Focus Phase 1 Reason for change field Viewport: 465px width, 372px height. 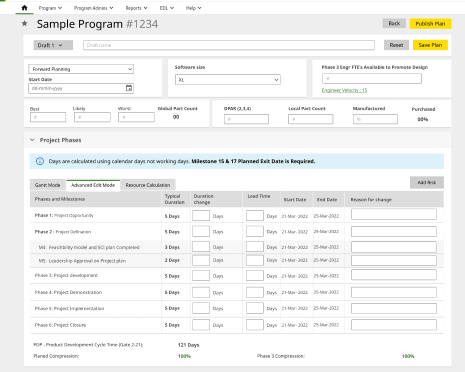point(394,214)
